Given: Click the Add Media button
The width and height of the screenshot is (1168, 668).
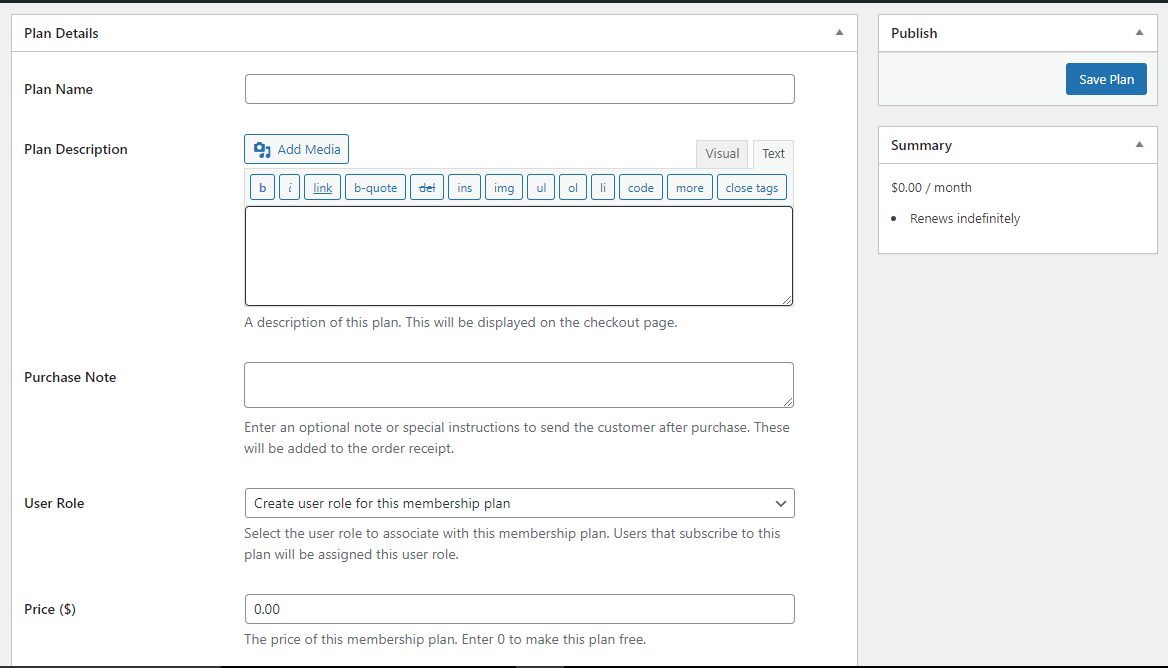Looking at the screenshot, I should pos(296,149).
